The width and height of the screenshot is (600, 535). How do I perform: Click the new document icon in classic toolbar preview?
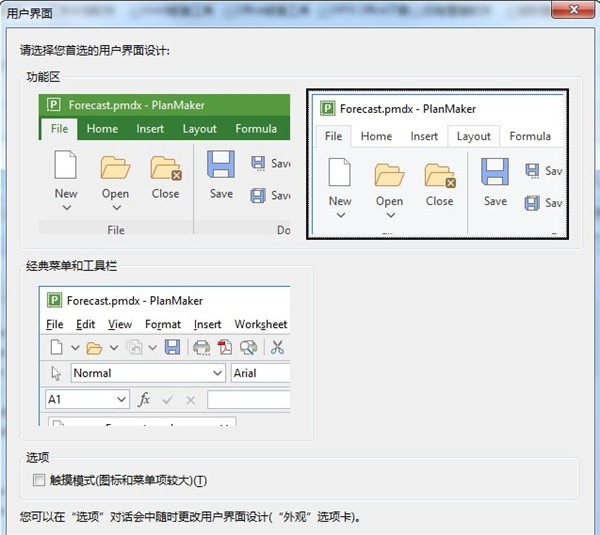click(57, 347)
